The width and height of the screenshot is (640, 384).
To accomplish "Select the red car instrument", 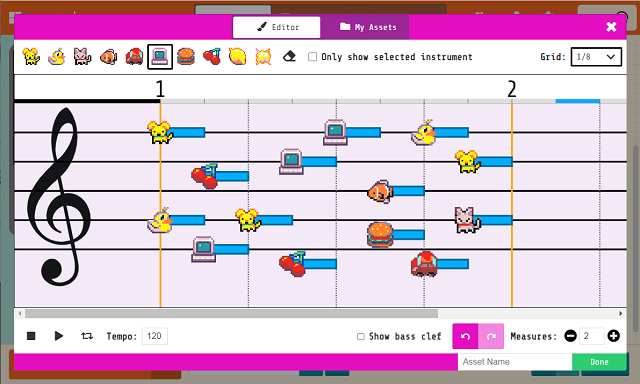I will pyautogui.click(x=134, y=56).
